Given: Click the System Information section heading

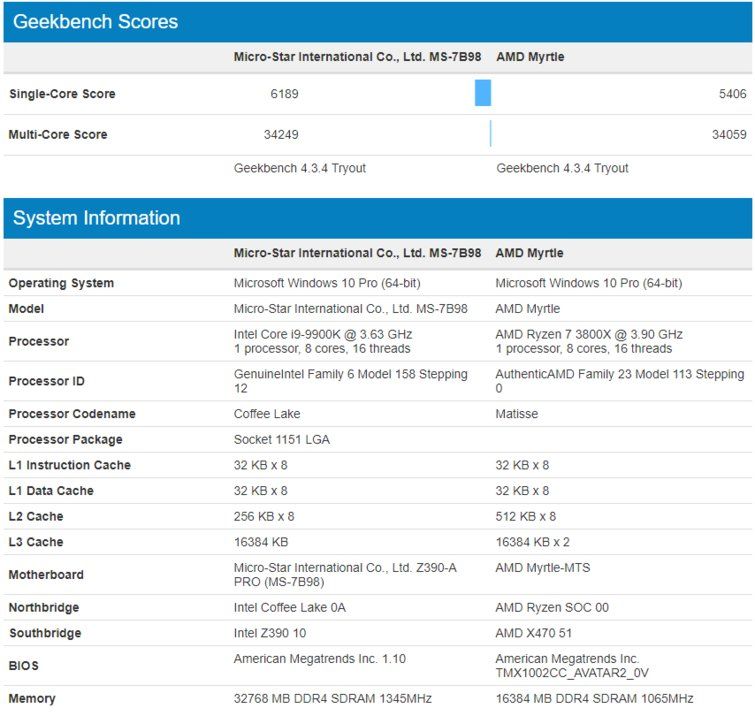Looking at the screenshot, I should 96,218.
